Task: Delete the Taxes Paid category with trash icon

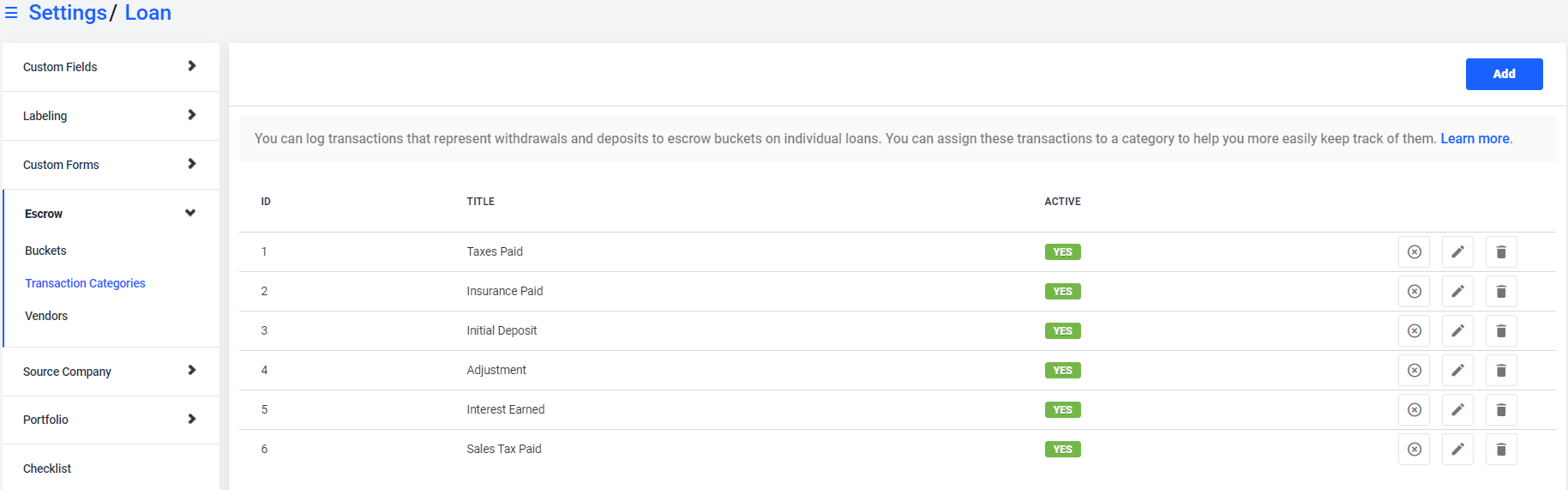Action: pos(1501,252)
